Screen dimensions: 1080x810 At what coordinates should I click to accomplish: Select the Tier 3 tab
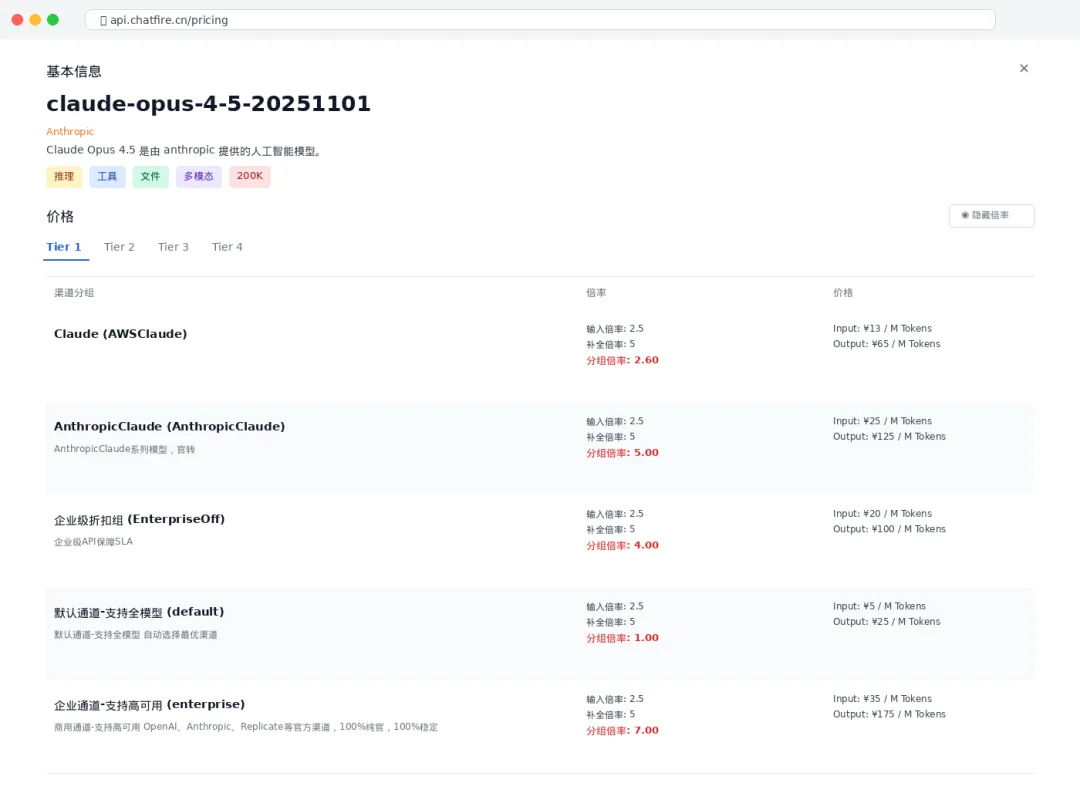(x=173, y=247)
